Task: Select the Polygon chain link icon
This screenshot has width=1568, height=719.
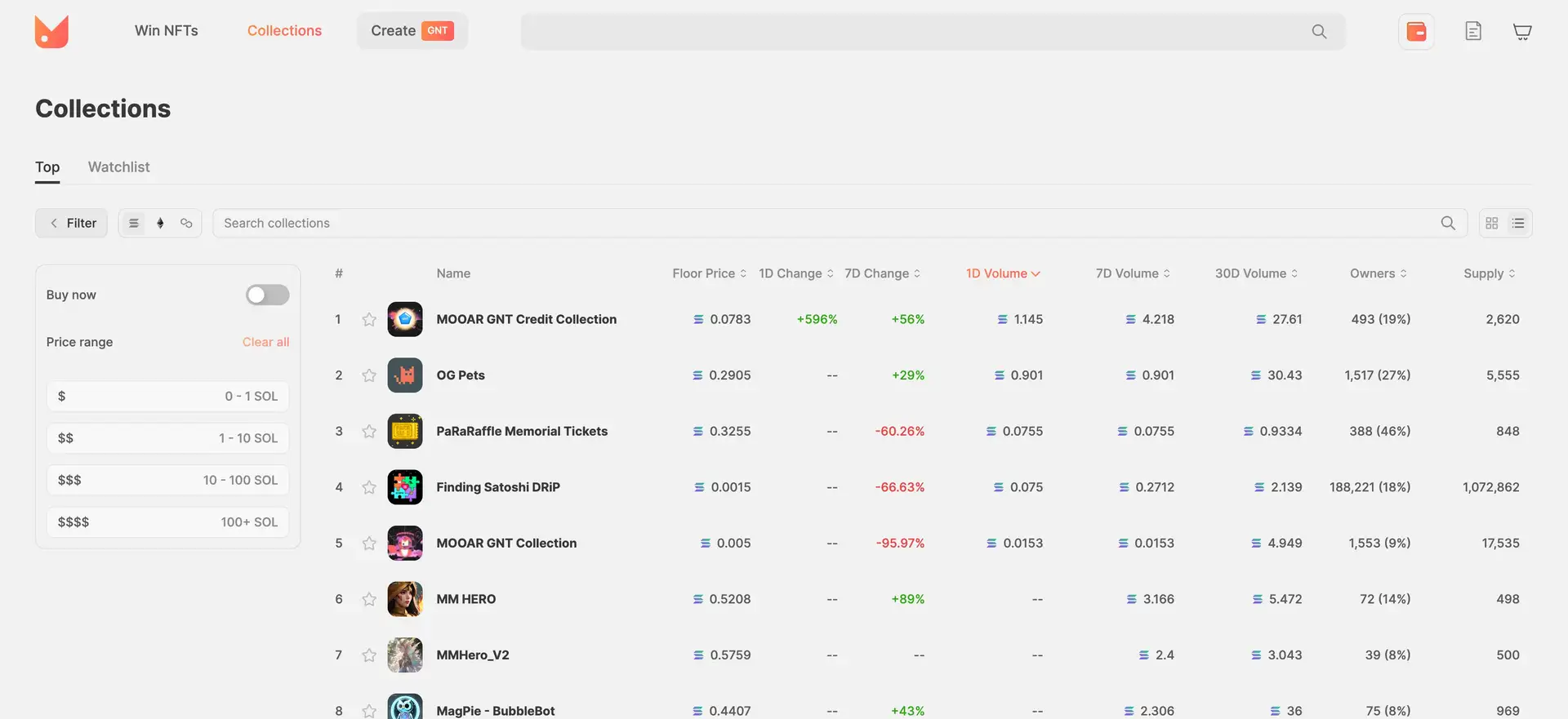Action: [x=186, y=223]
